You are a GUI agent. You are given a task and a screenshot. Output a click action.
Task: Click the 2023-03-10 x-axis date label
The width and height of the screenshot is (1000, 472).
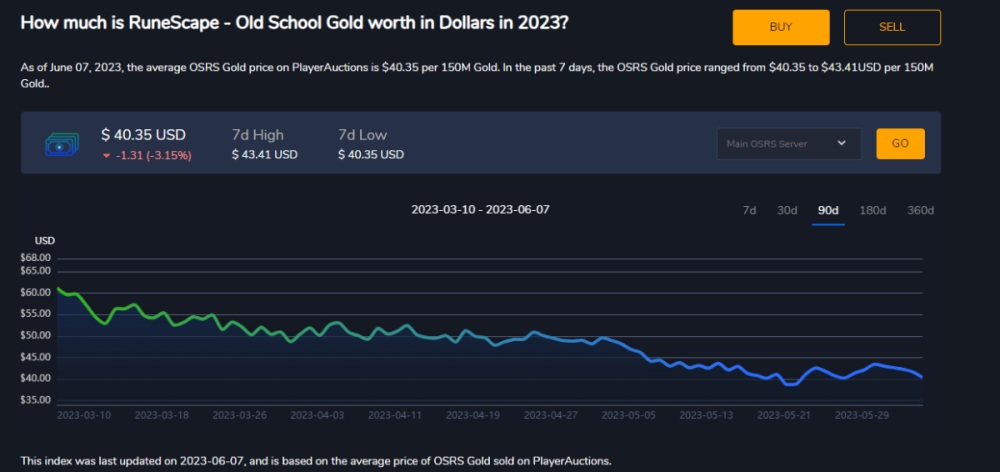[x=84, y=413]
